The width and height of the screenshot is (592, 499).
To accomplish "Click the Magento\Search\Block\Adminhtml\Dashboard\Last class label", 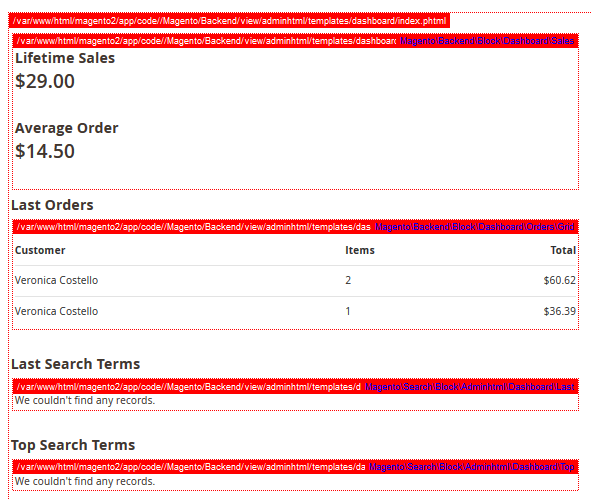I will [470, 387].
